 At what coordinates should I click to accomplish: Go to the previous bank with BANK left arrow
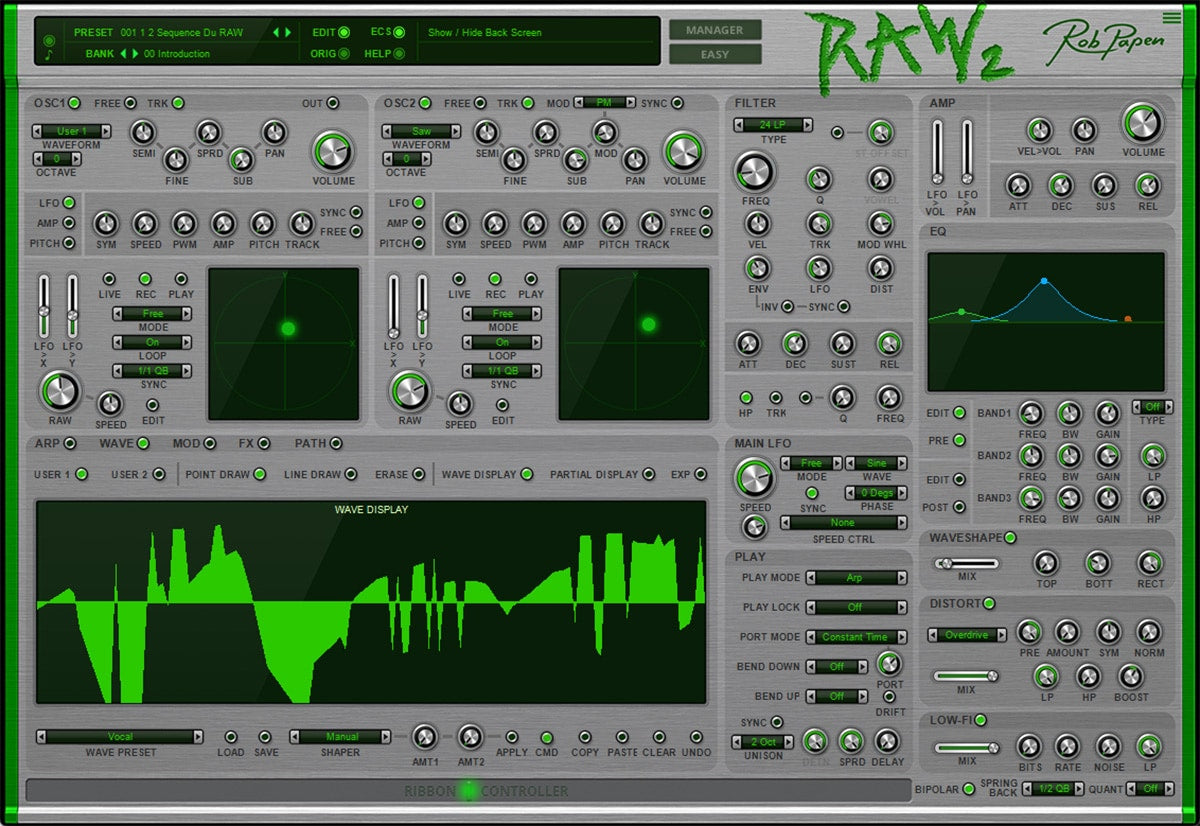(124, 54)
